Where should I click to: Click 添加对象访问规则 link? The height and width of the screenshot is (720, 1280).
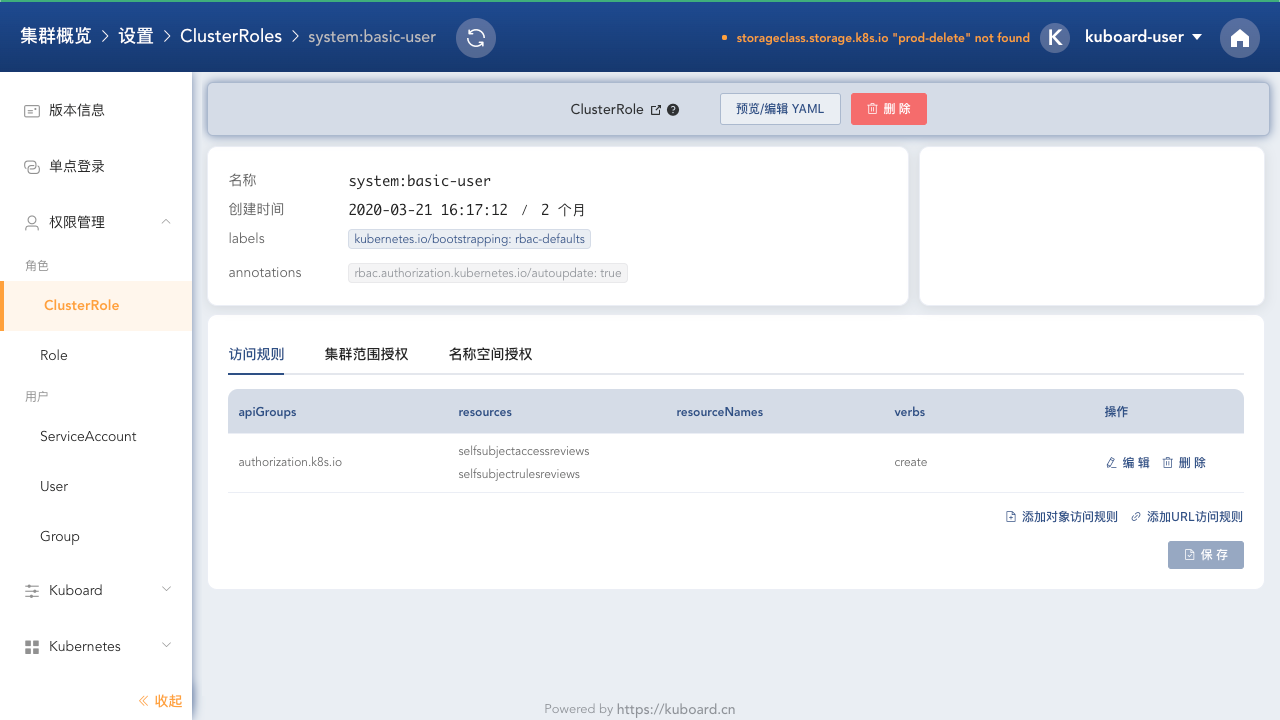(x=1062, y=517)
